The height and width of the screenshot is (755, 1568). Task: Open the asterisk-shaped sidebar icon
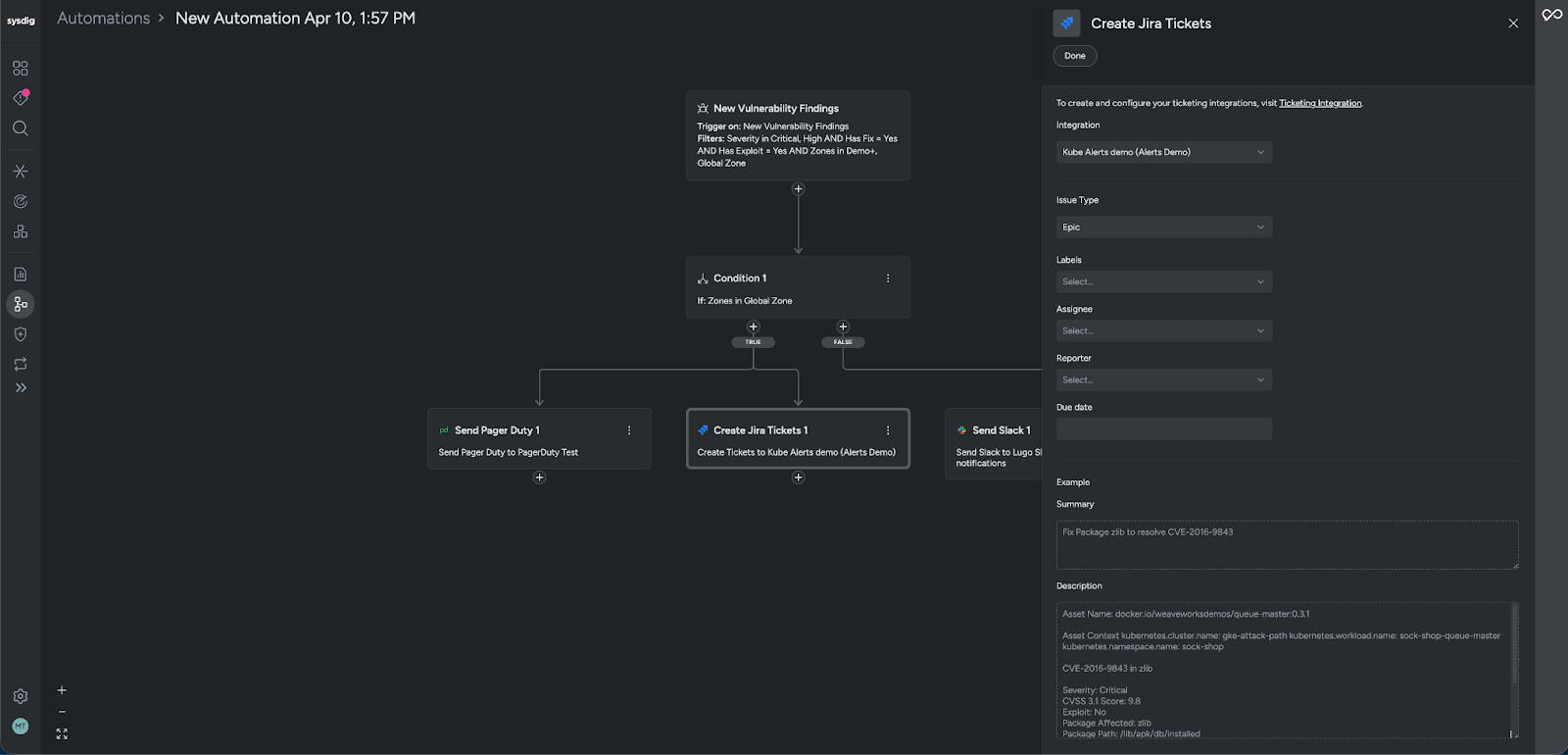tap(21, 171)
